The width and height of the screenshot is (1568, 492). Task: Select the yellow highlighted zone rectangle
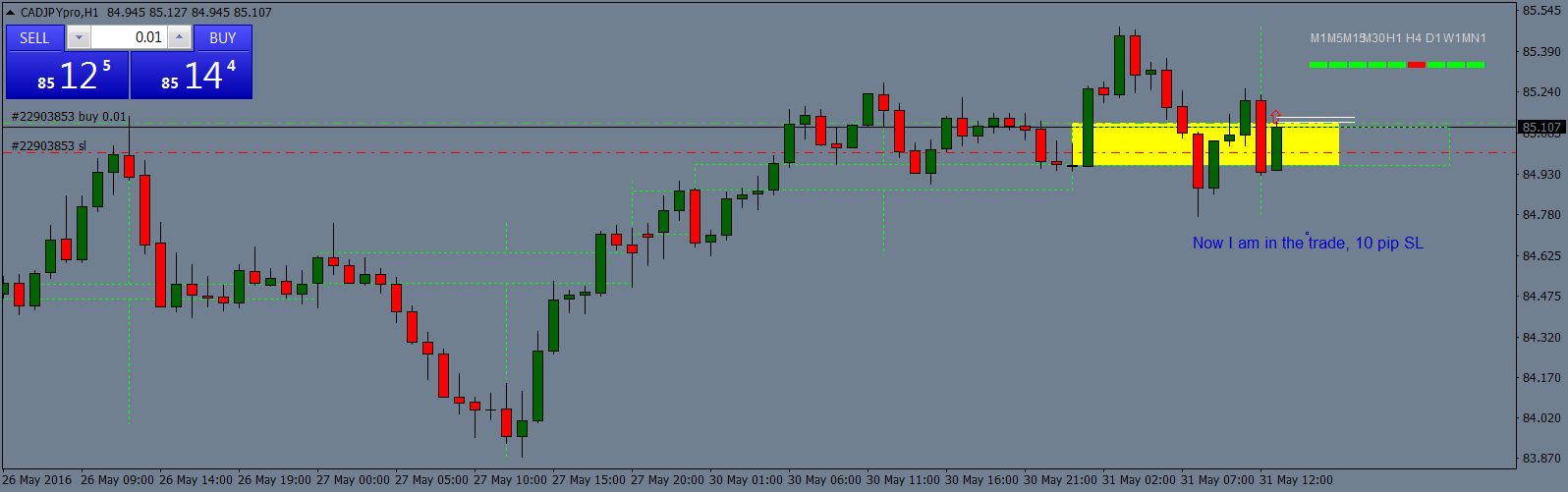(1205, 144)
